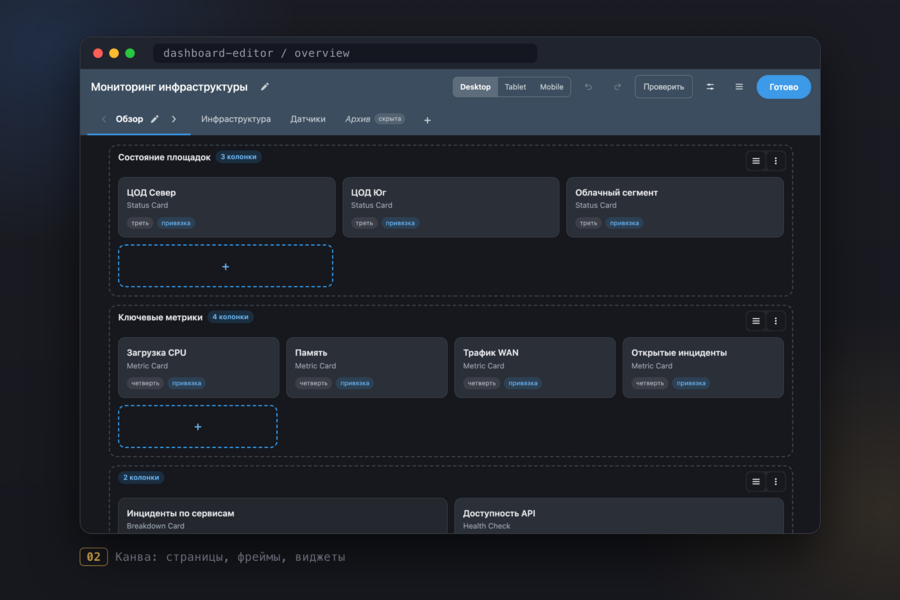Rename the Обзор tab with its pencil icon
The width and height of the screenshot is (900, 600).
(x=154, y=119)
